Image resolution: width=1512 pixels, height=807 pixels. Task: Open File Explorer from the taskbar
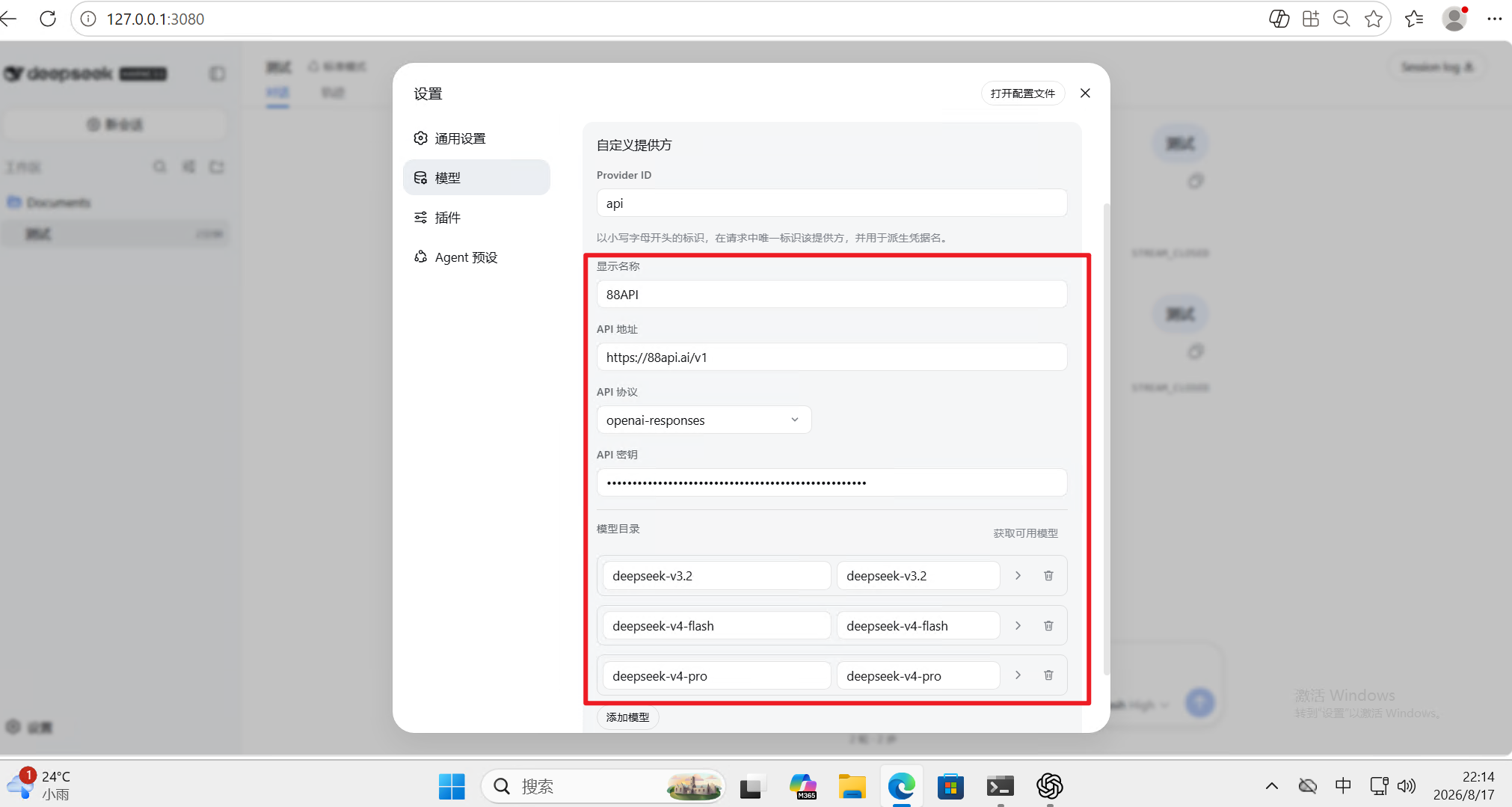point(852,786)
